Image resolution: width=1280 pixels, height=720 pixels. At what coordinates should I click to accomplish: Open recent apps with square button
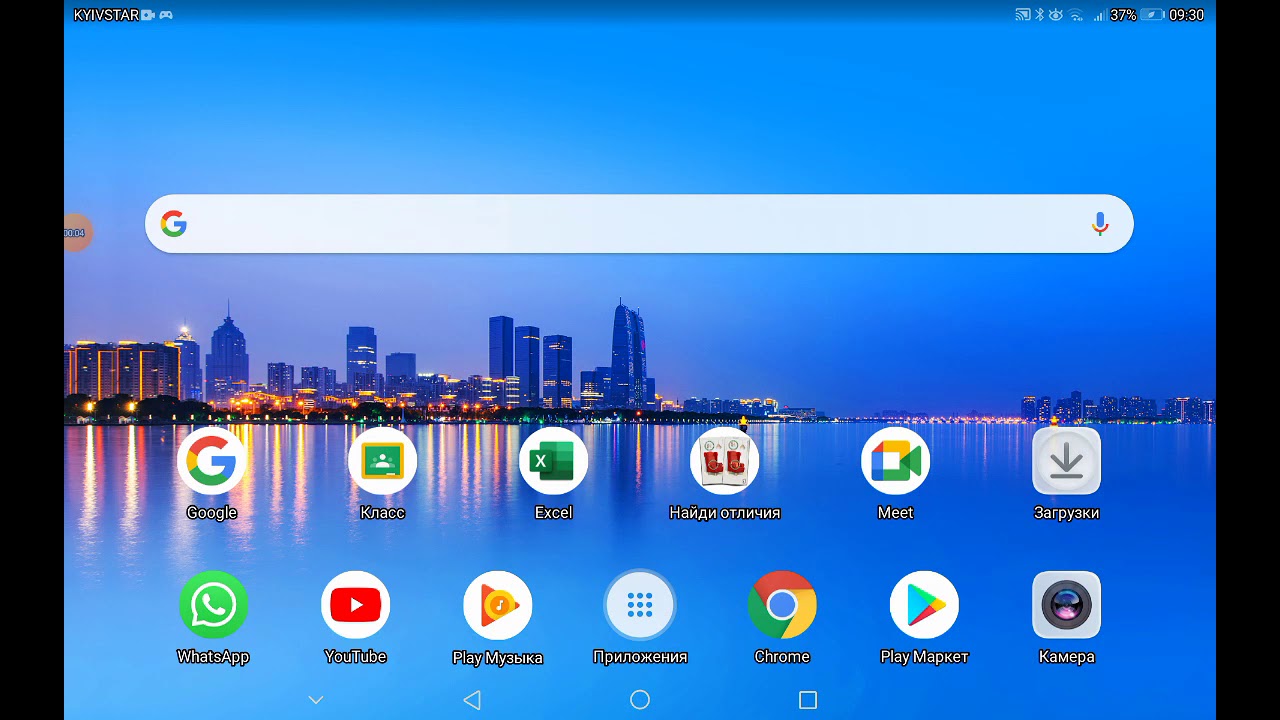pyautogui.click(x=808, y=700)
